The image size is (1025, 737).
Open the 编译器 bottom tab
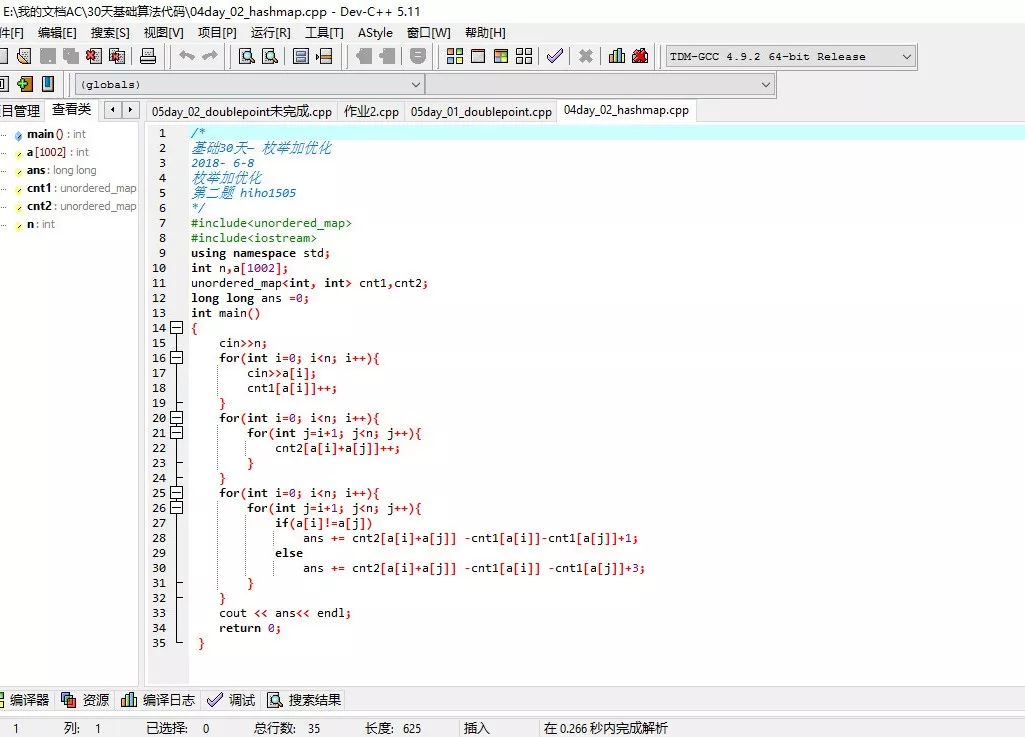[25, 700]
